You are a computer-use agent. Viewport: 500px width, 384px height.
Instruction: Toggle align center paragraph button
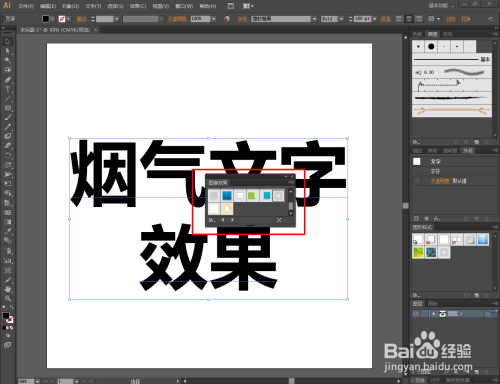pos(409,19)
